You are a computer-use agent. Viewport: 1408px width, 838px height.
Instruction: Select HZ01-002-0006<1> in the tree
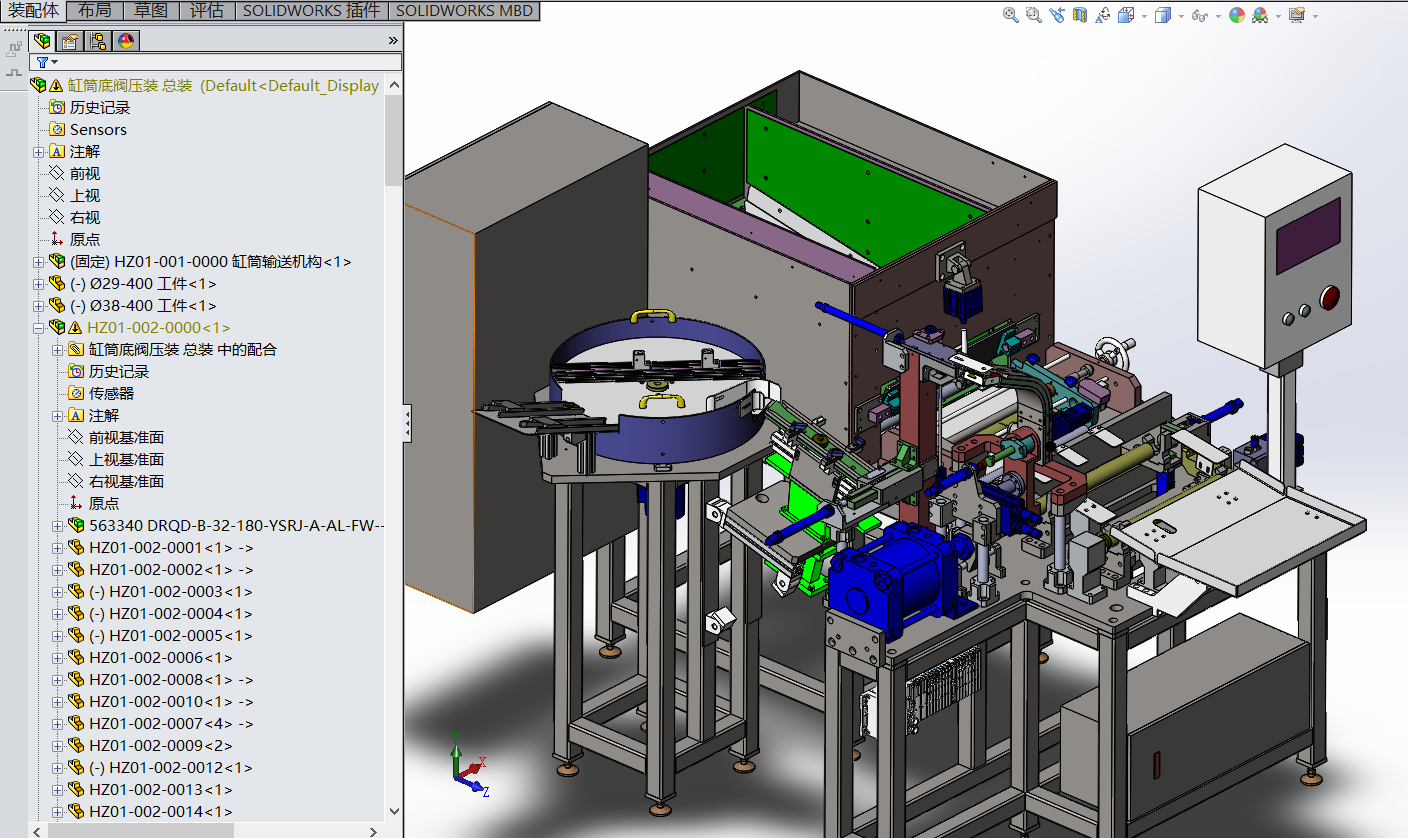click(160, 657)
